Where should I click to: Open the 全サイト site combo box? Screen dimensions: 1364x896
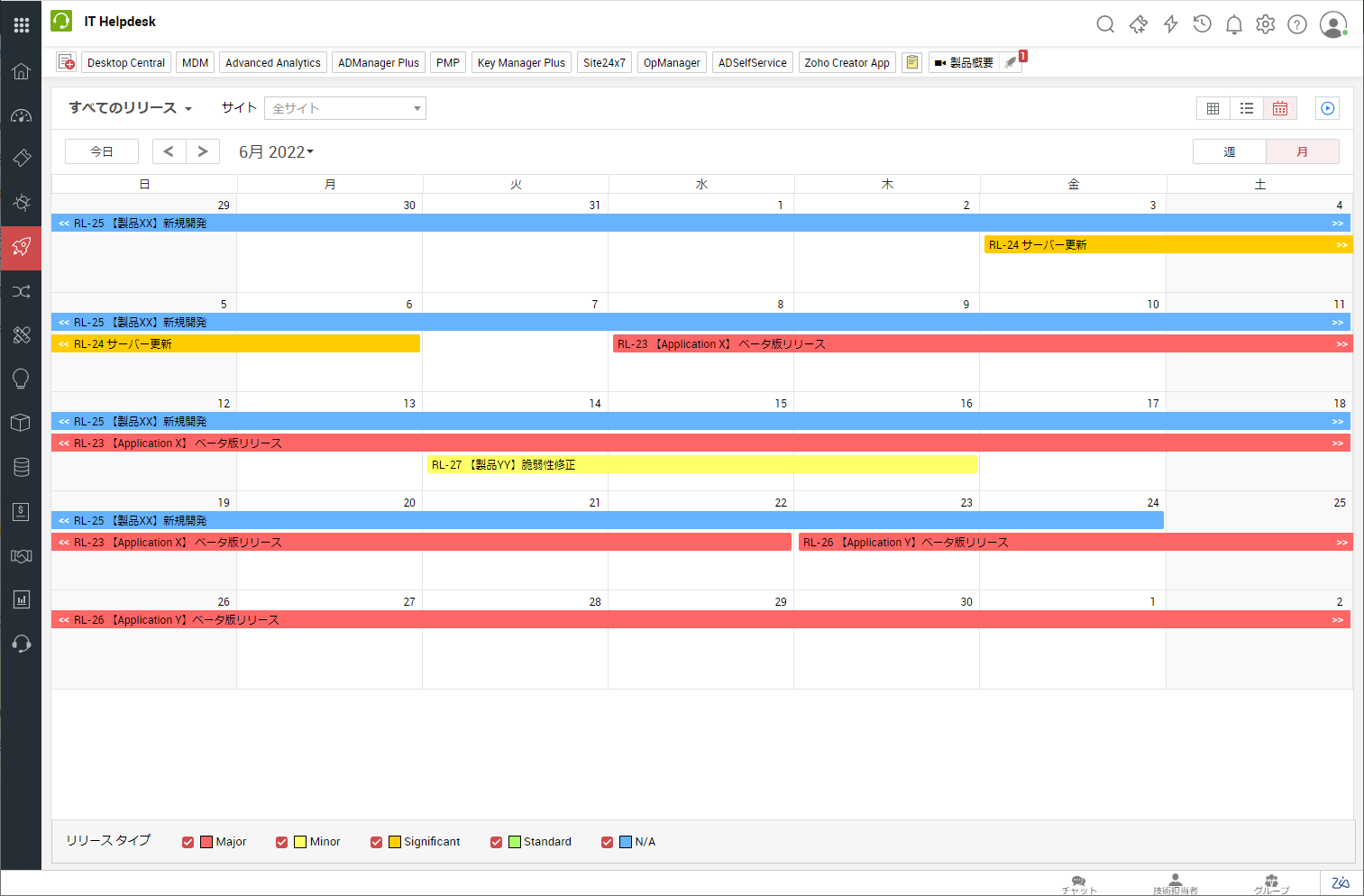(x=345, y=108)
